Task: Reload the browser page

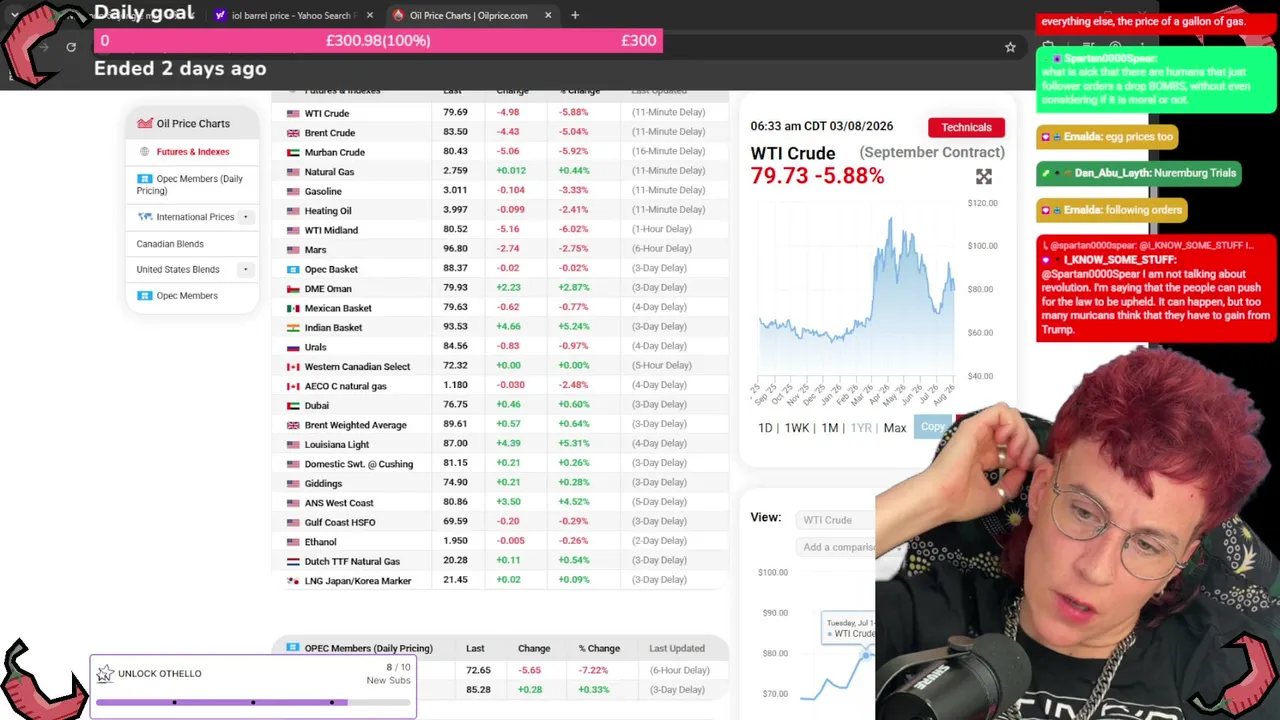Action: click(71, 47)
